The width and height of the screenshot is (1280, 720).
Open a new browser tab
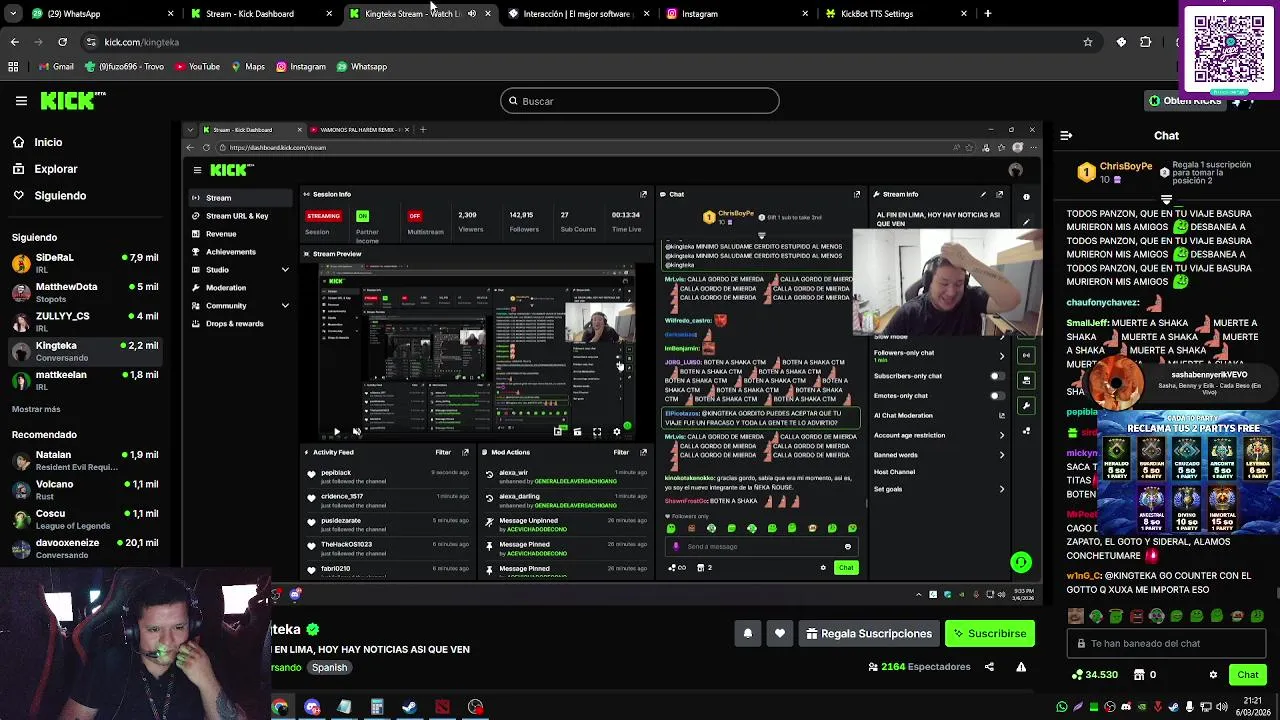click(988, 14)
